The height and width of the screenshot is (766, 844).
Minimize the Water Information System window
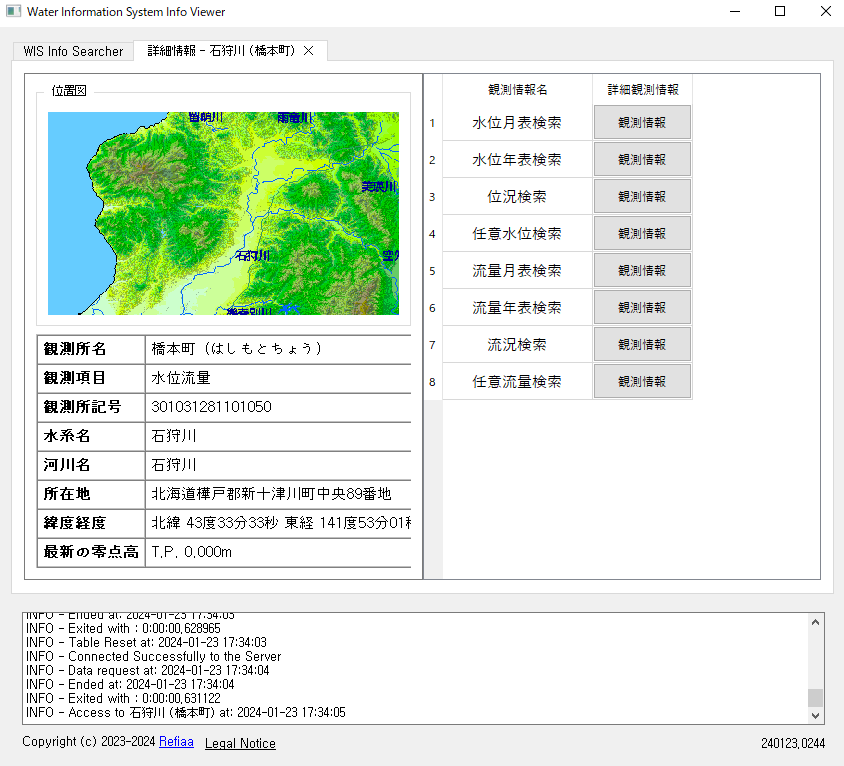click(735, 11)
